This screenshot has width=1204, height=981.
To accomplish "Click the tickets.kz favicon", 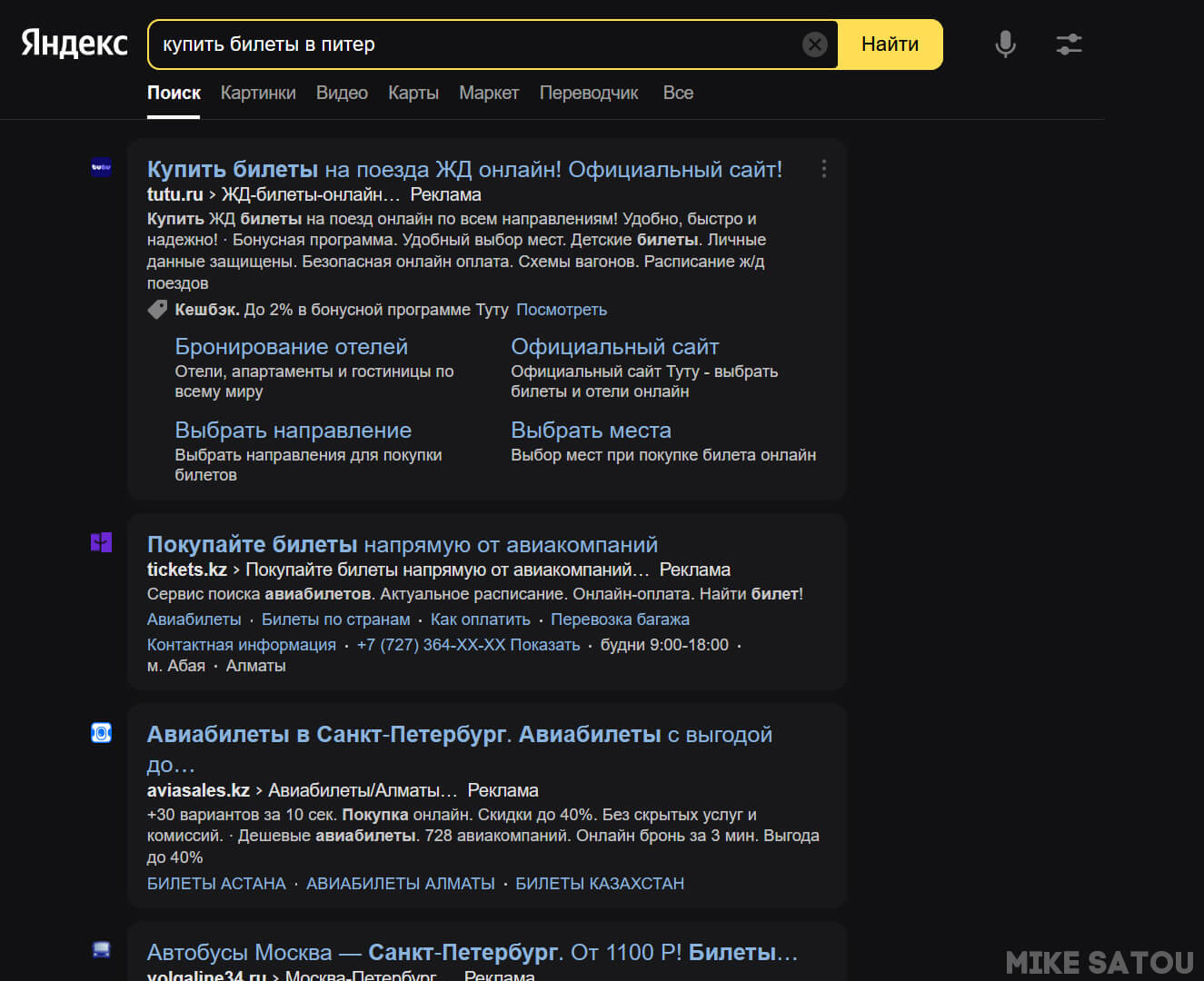I will [101, 542].
